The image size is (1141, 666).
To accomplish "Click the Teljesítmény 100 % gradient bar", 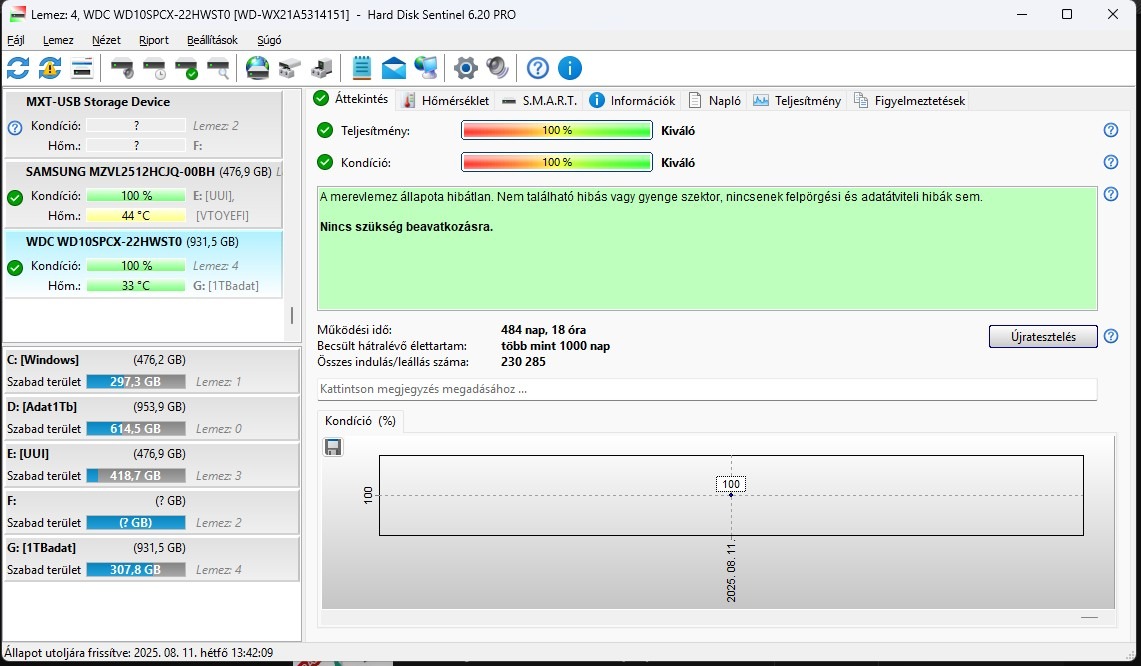I will (557, 130).
